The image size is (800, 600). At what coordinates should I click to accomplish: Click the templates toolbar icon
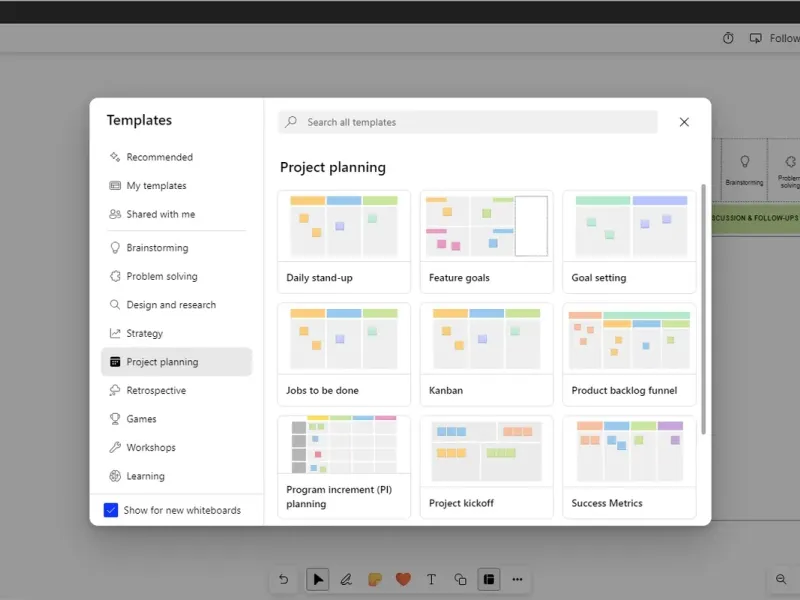click(489, 579)
